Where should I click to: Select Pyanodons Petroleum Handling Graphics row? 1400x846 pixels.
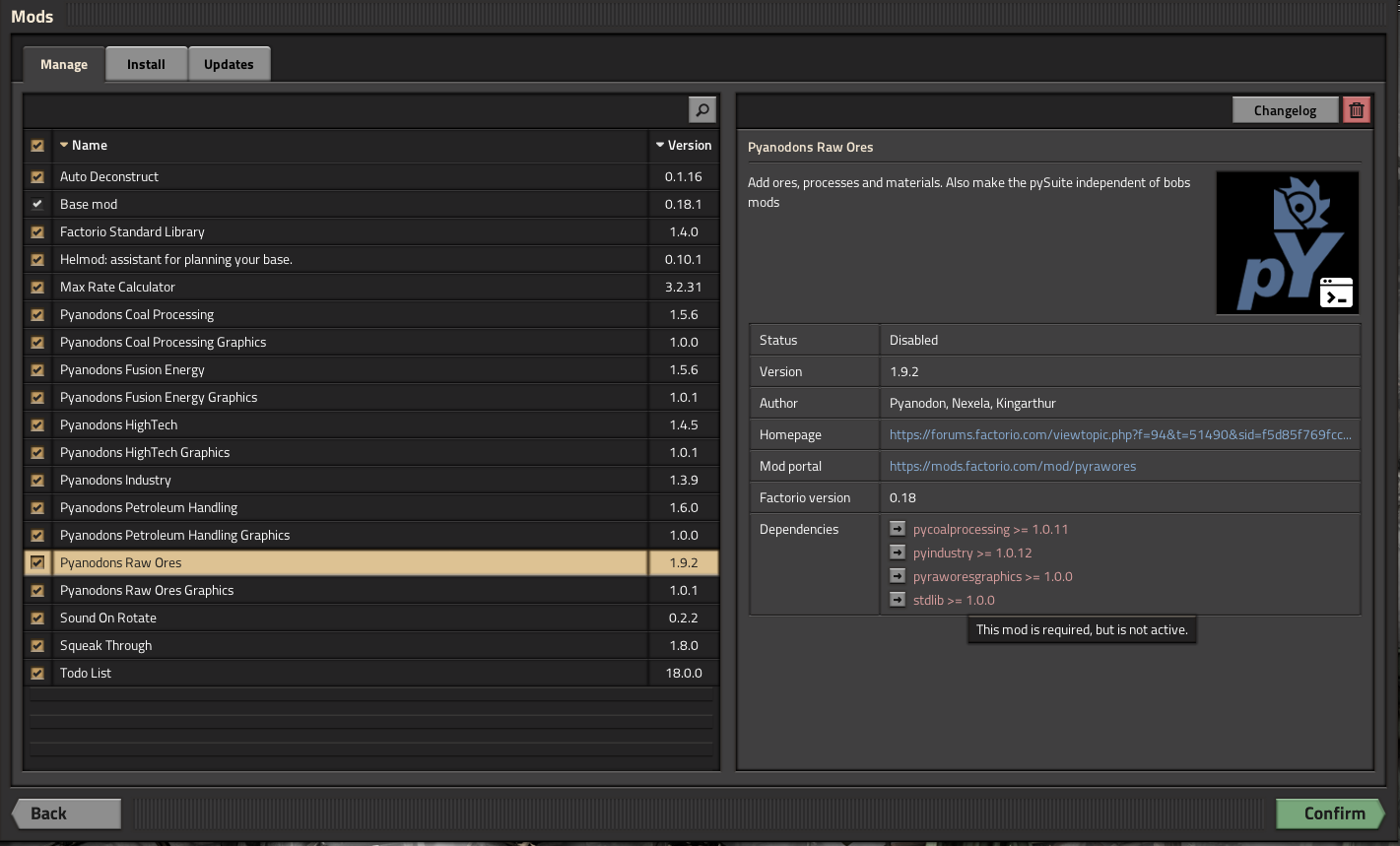(371, 535)
